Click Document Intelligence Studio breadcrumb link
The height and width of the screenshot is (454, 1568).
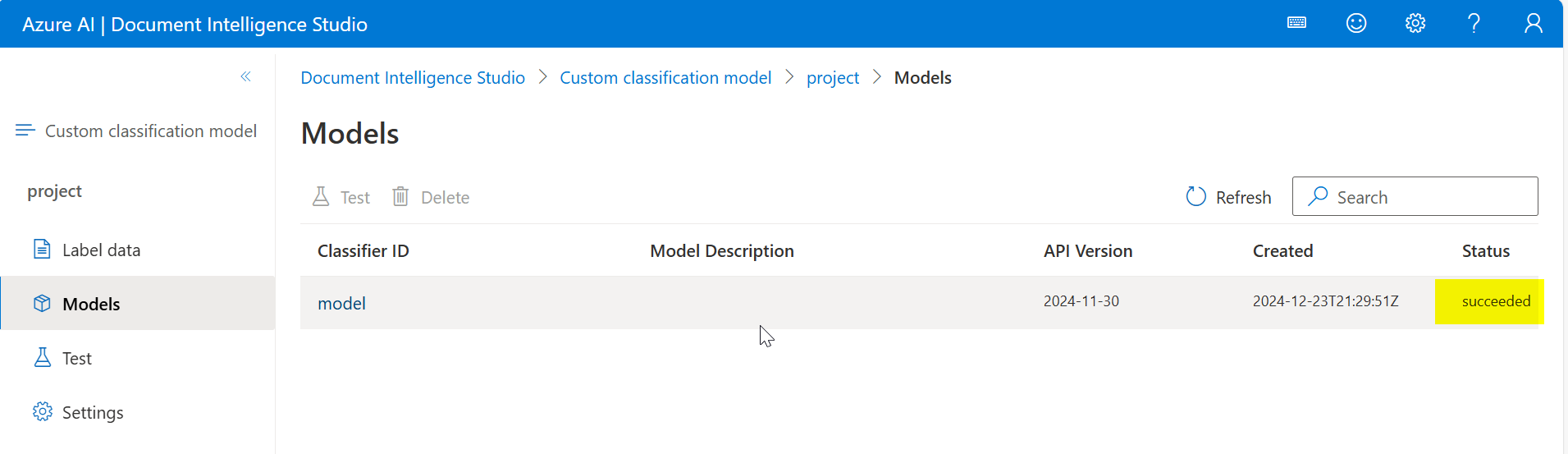click(413, 77)
